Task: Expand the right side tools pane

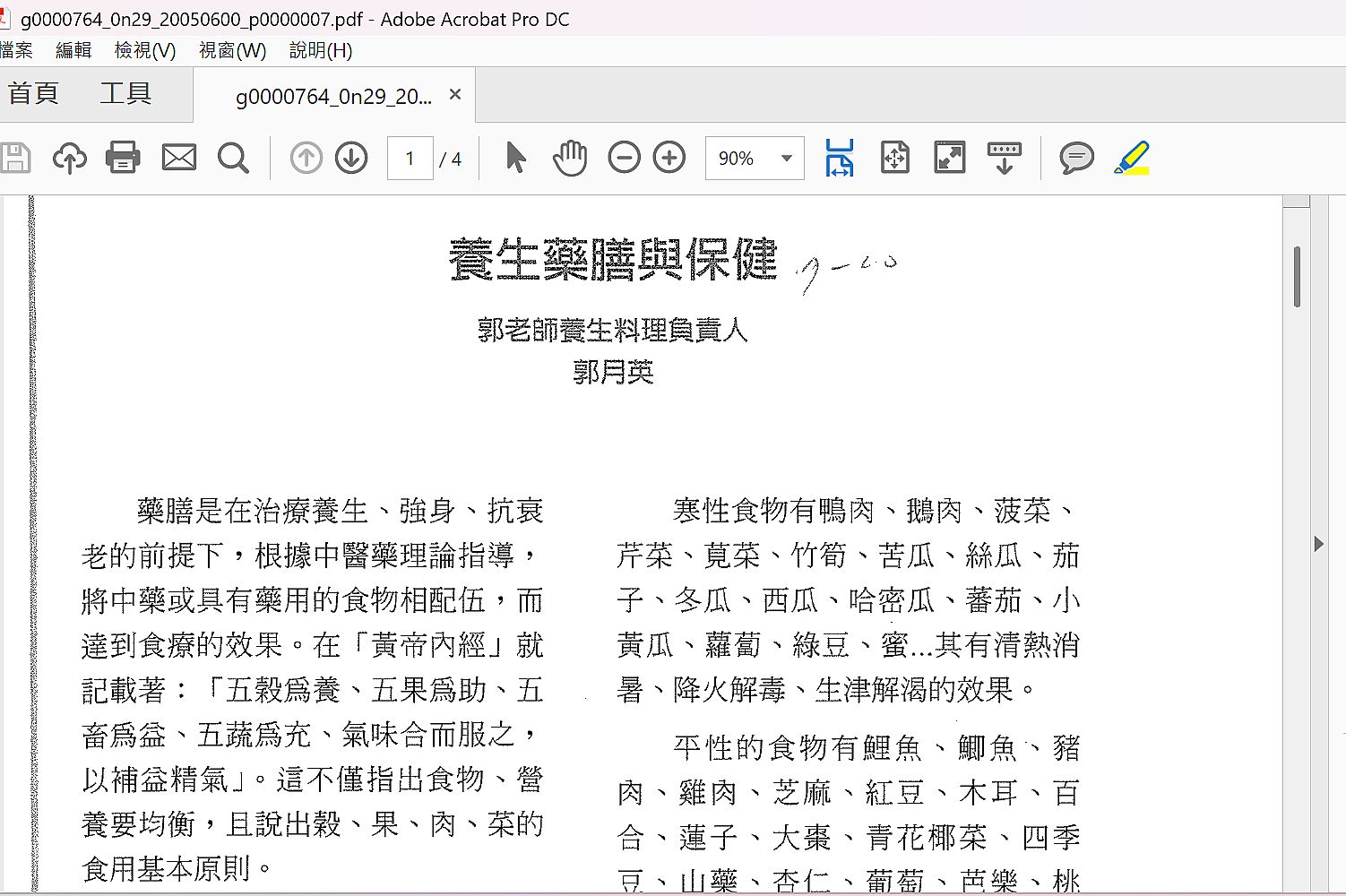Action: pyautogui.click(x=1318, y=544)
